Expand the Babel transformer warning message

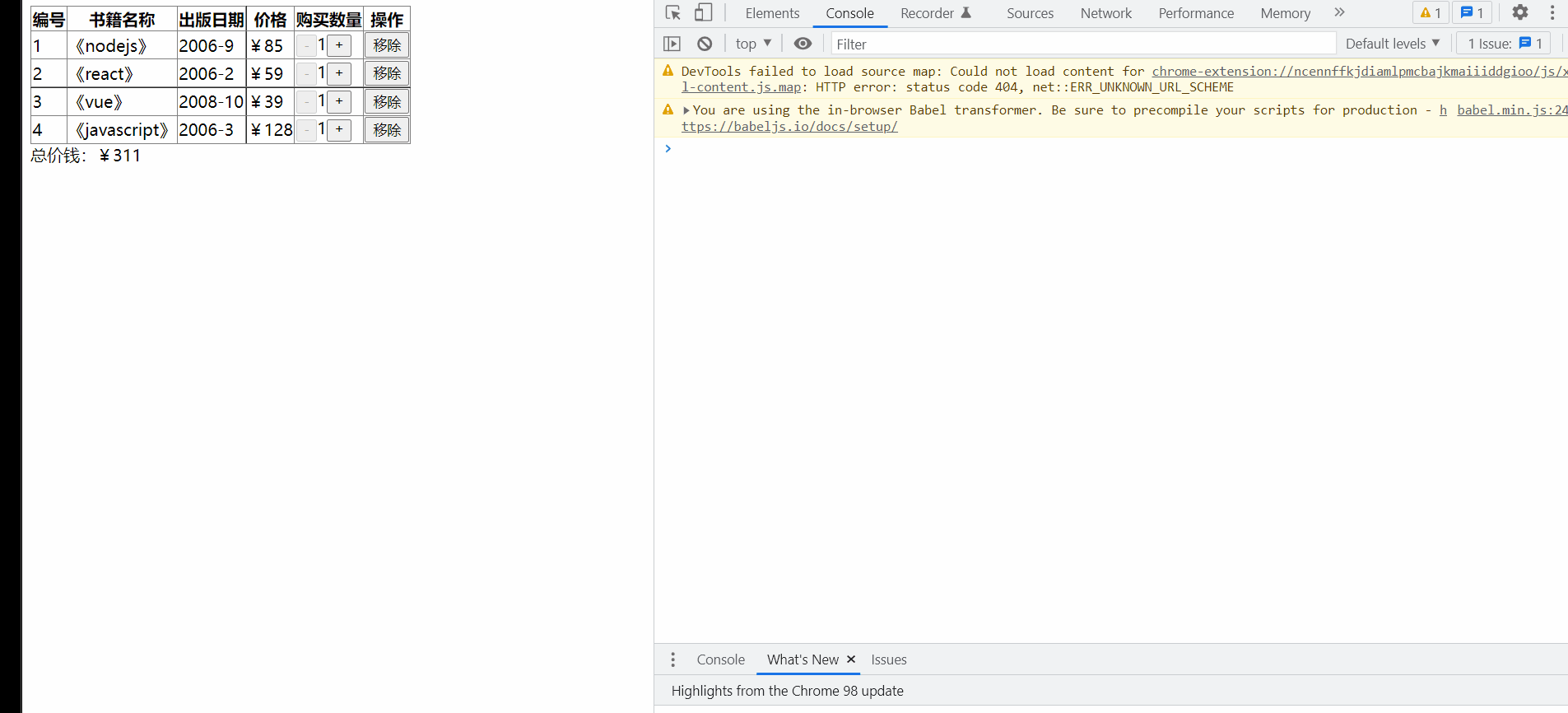[x=686, y=110]
